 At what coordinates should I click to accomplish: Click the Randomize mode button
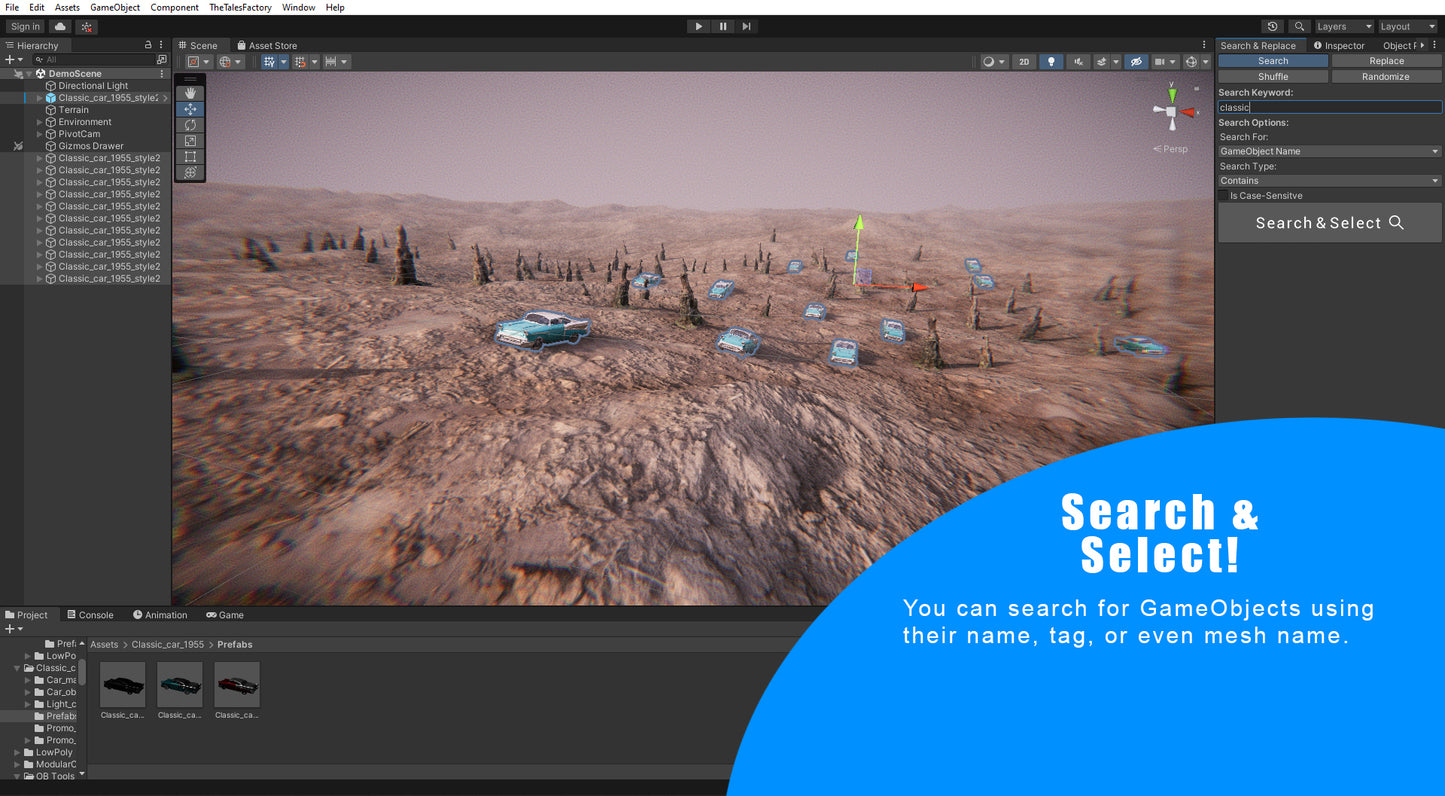coord(1385,77)
